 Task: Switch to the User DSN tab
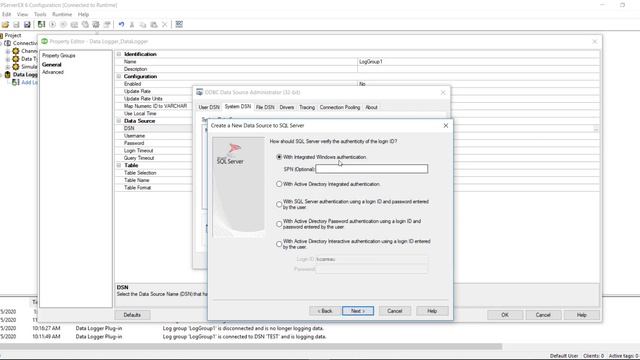coord(209,107)
